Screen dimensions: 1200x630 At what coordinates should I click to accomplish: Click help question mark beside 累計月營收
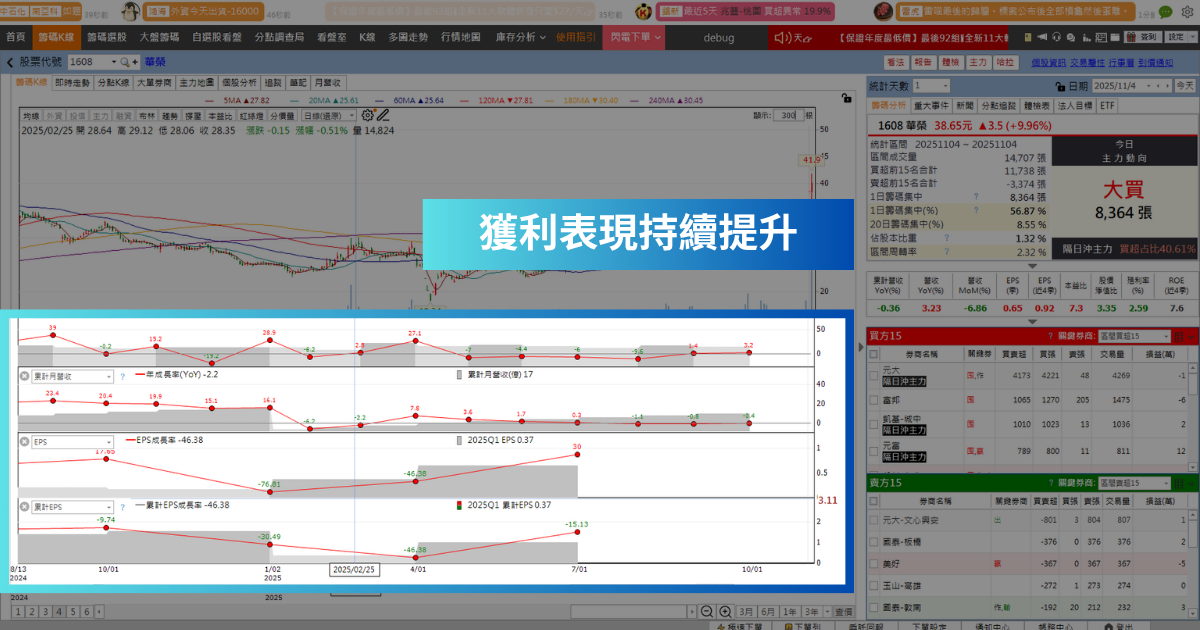tap(122, 377)
